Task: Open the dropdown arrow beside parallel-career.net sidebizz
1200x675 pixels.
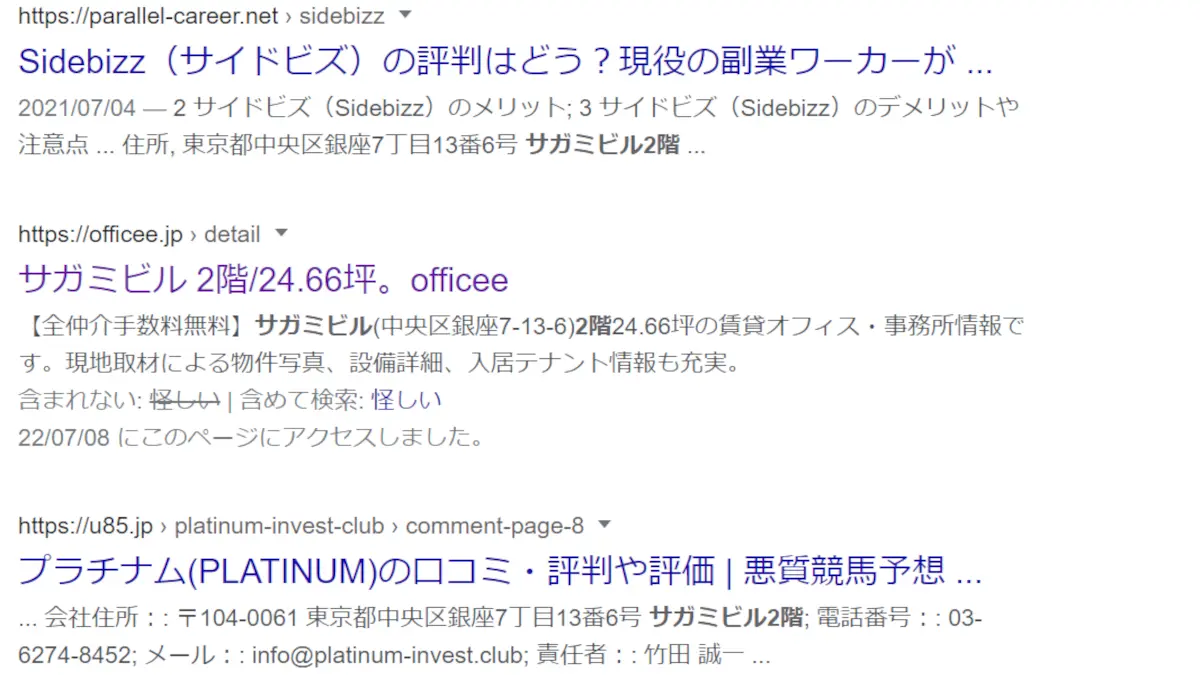Action: click(x=405, y=15)
